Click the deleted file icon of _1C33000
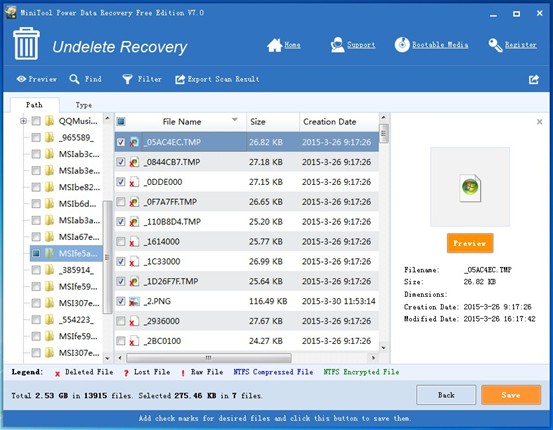Viewport: 553px width, 430px height. tap(134, 261)
